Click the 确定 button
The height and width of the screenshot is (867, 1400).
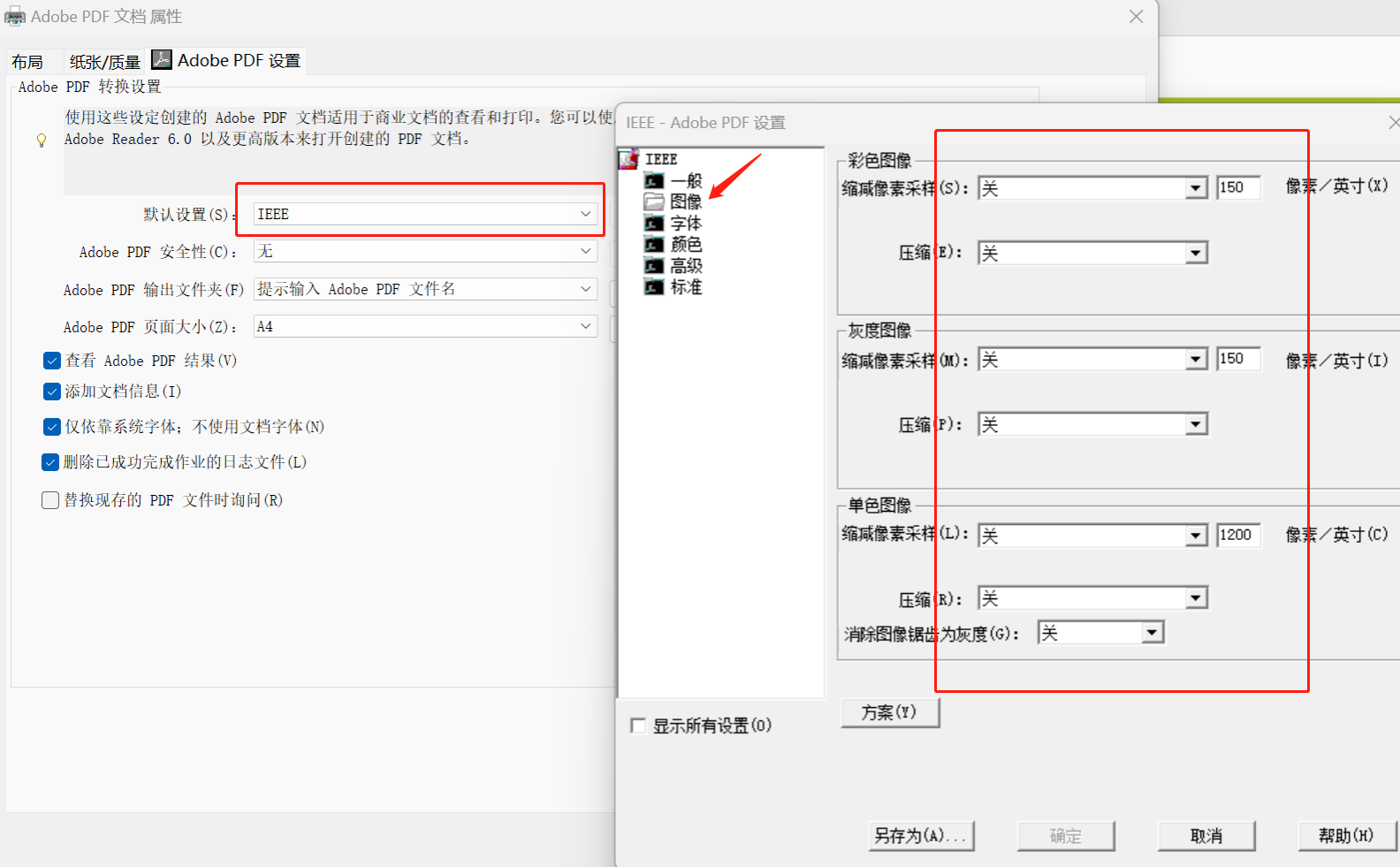point(1066,836)
